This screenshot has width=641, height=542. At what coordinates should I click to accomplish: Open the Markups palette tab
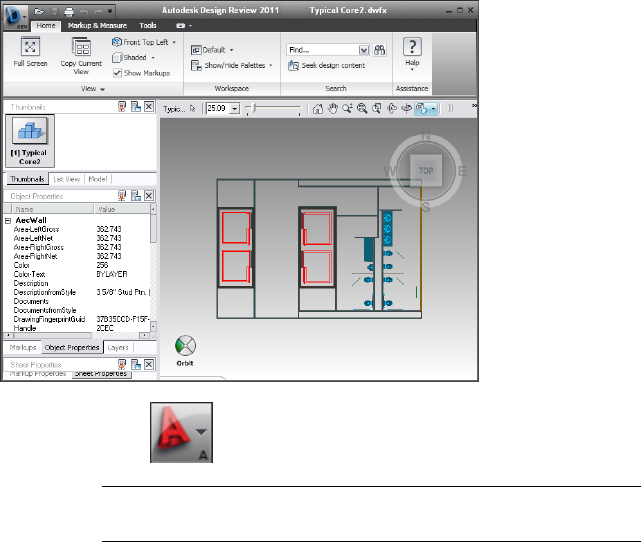tap(23, 347)
